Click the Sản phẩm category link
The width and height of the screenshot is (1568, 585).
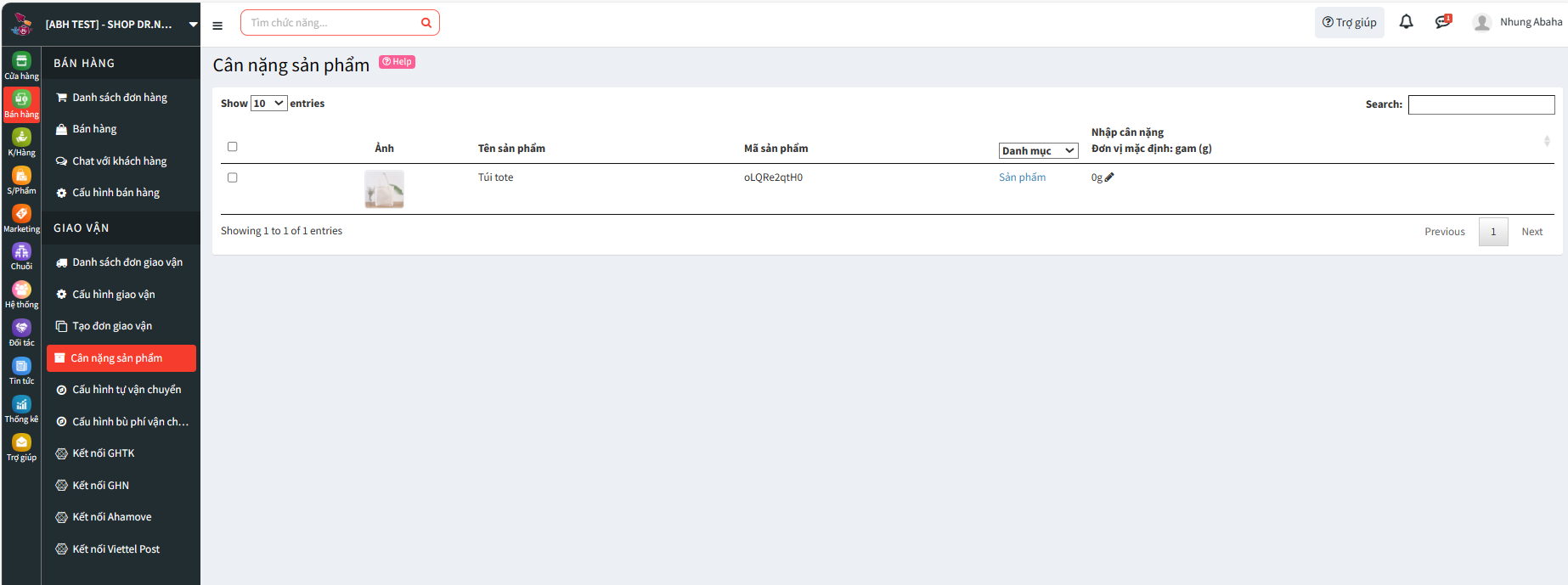click(x=1022, y=177)
